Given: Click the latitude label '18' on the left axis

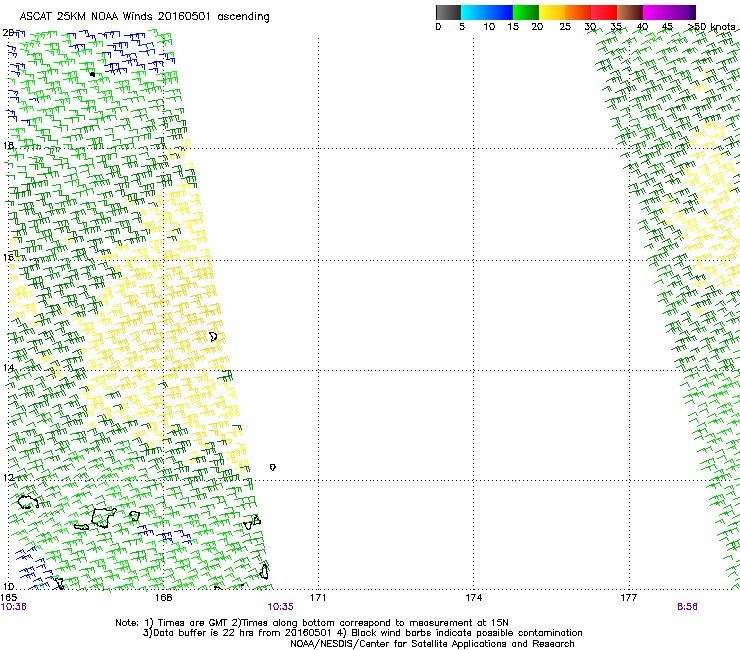Looking at the screenshot, I should [8, 145].
